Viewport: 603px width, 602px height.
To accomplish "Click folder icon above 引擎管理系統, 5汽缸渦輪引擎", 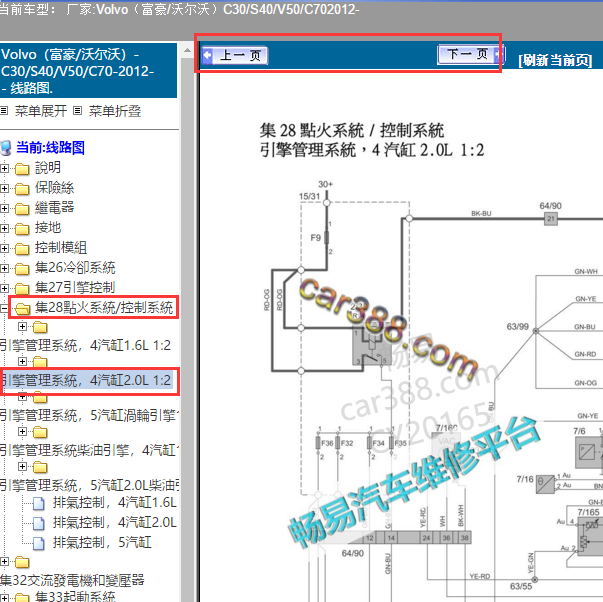I will tap(40, 397).
